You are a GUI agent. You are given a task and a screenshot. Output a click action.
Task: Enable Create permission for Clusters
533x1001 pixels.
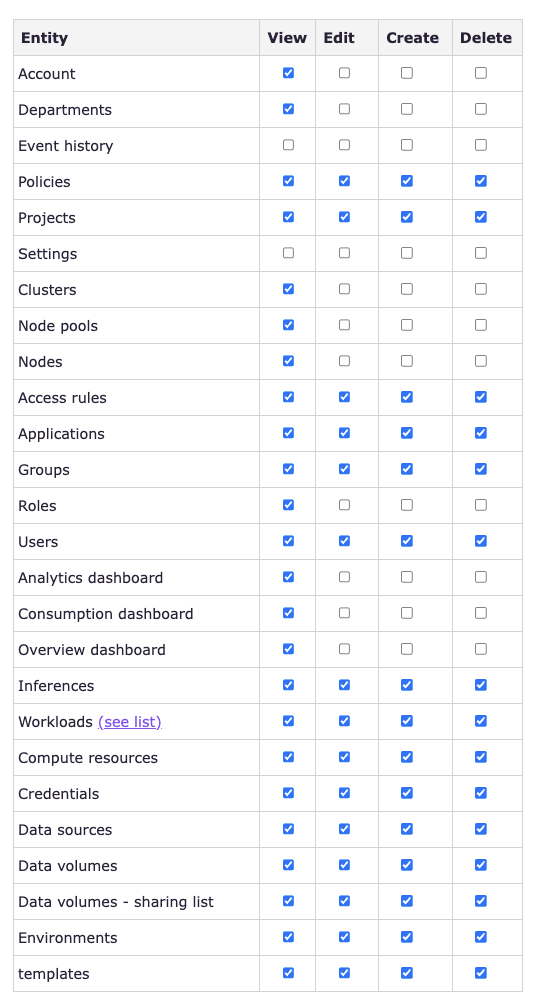coord(407,289)
